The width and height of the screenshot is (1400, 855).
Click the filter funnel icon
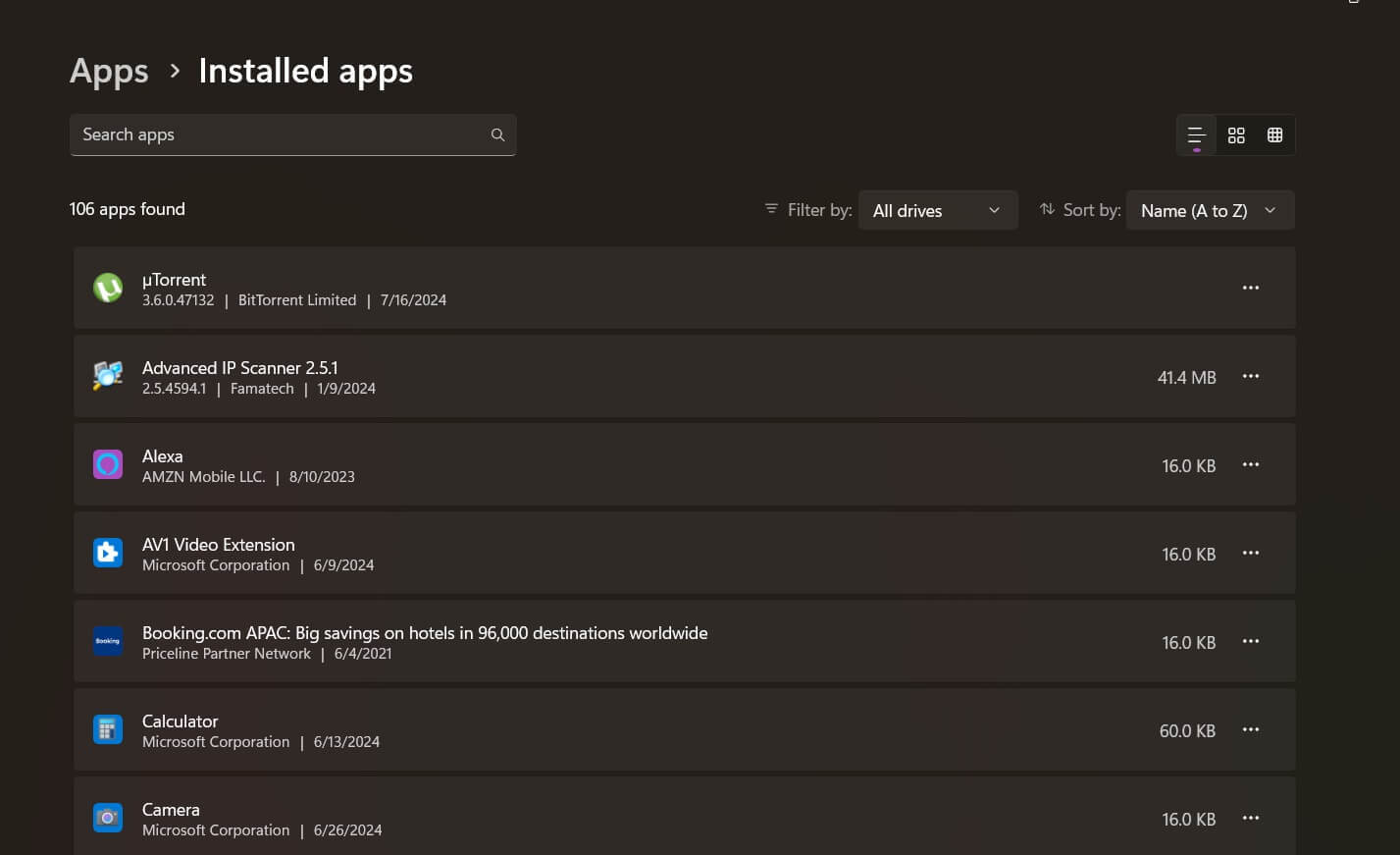pyautogui.click(x=771, y=209)
